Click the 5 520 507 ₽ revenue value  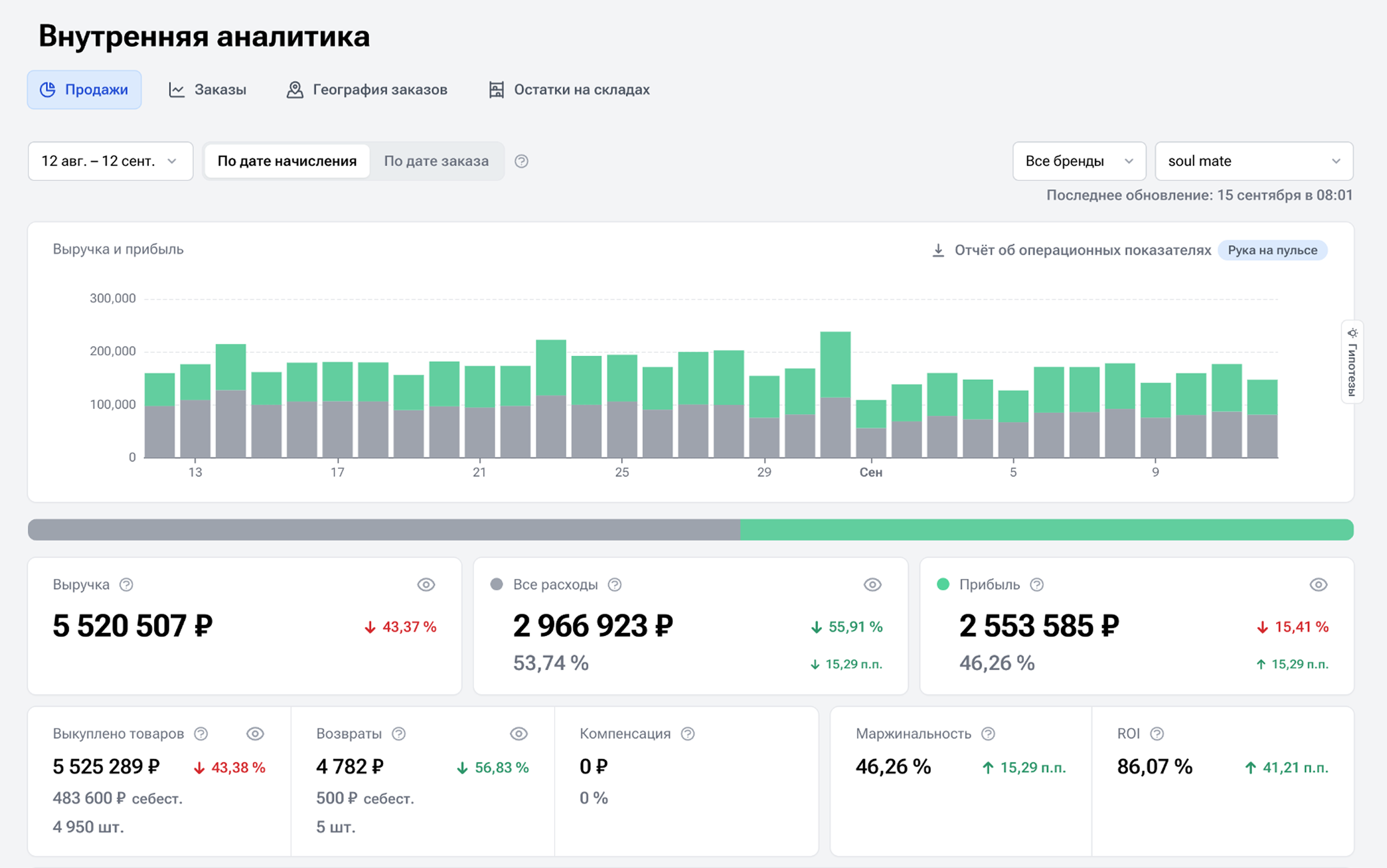(x=132, y=626)
